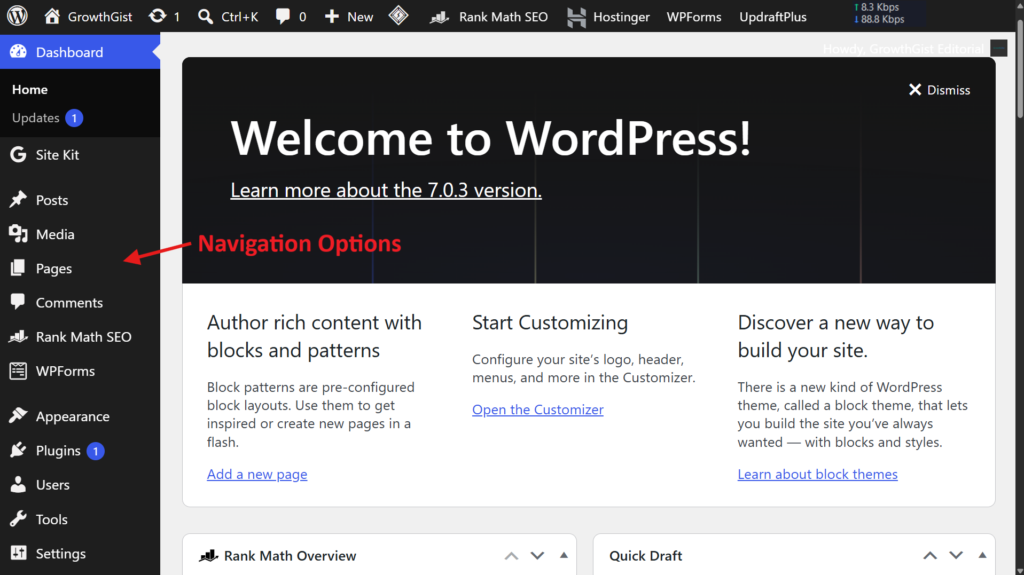Click the Start Customizing heading
The width and height of the screenshot is (1024, 575).
coord(550,322)
